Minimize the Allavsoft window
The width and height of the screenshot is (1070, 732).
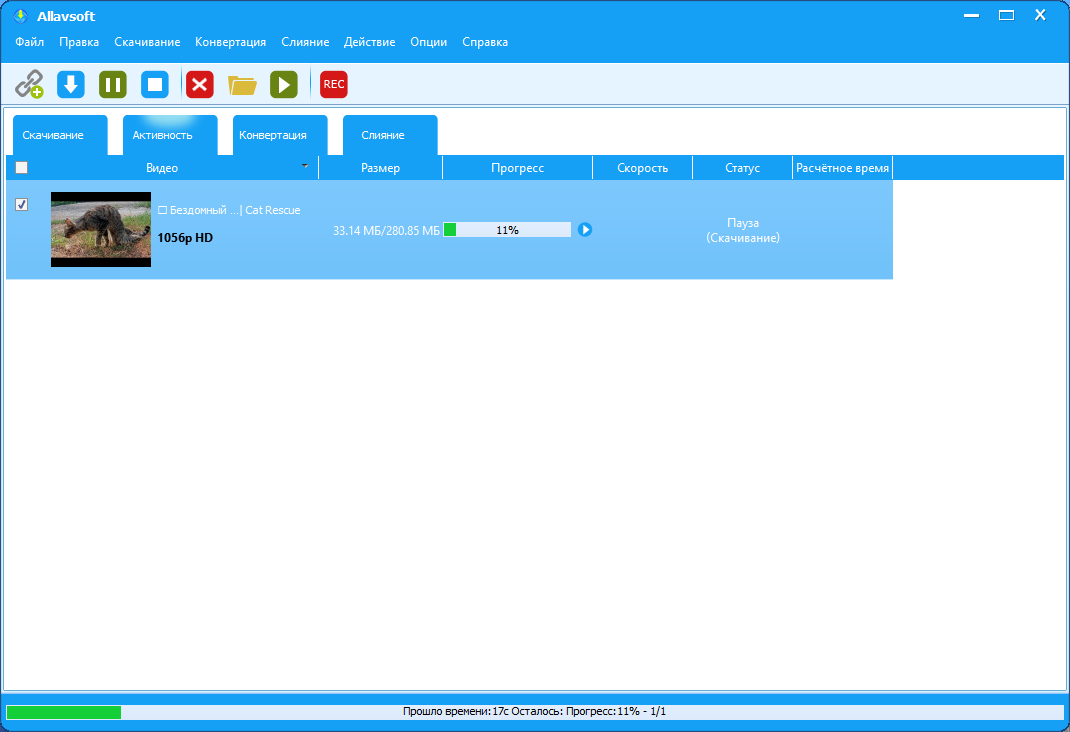tap(972, 15)
